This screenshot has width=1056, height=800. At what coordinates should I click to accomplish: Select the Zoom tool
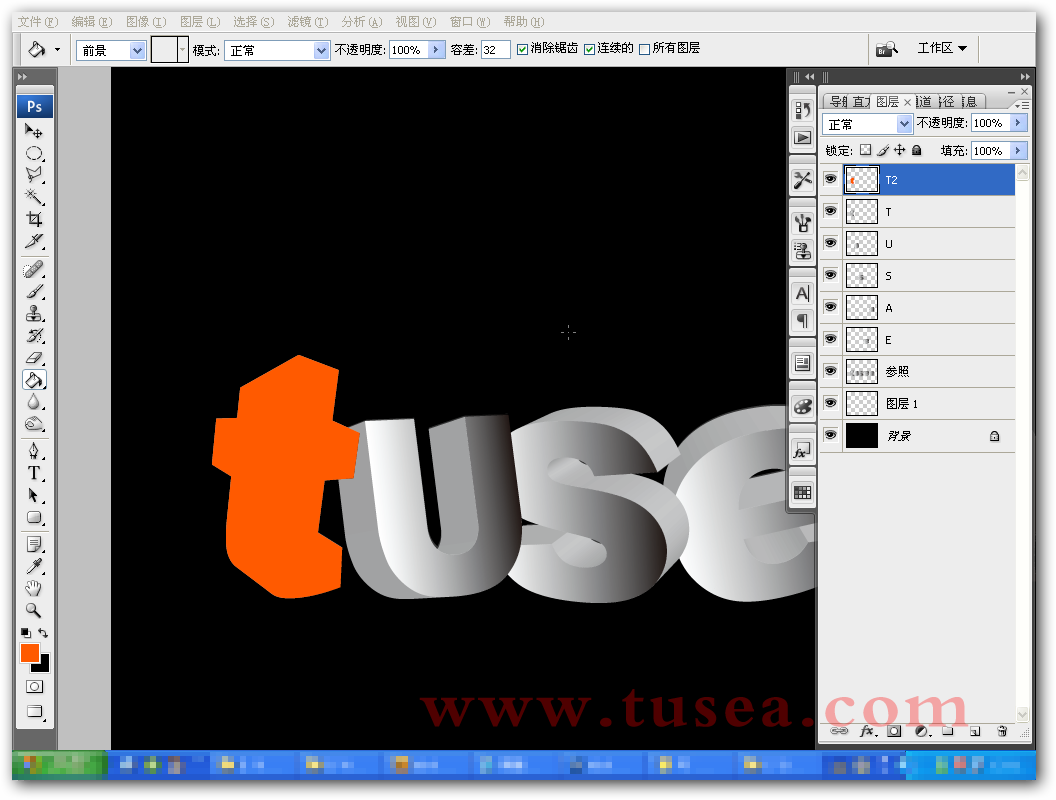[x=34, y=611]
